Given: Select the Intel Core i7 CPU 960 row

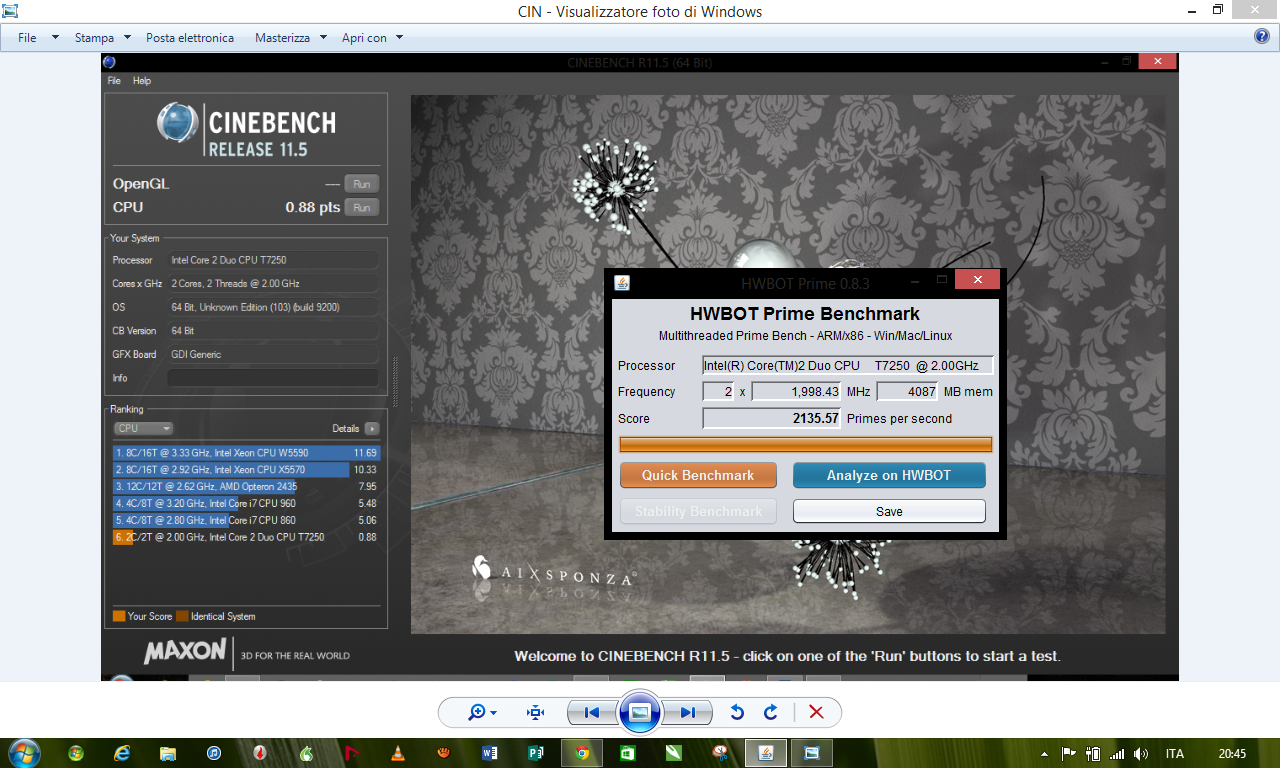Looking at the screenshot, I should pyautogui.click(x=247, y=504).
